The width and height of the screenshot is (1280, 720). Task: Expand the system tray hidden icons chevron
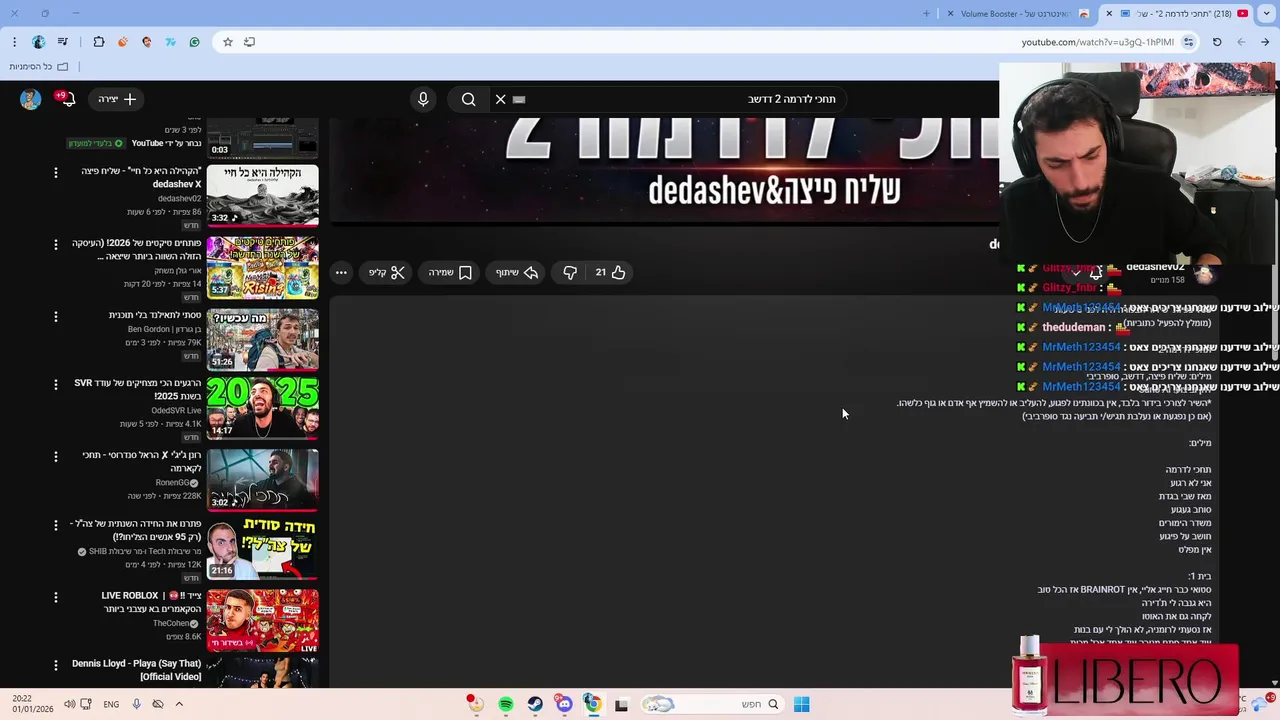tap(179, 704)
